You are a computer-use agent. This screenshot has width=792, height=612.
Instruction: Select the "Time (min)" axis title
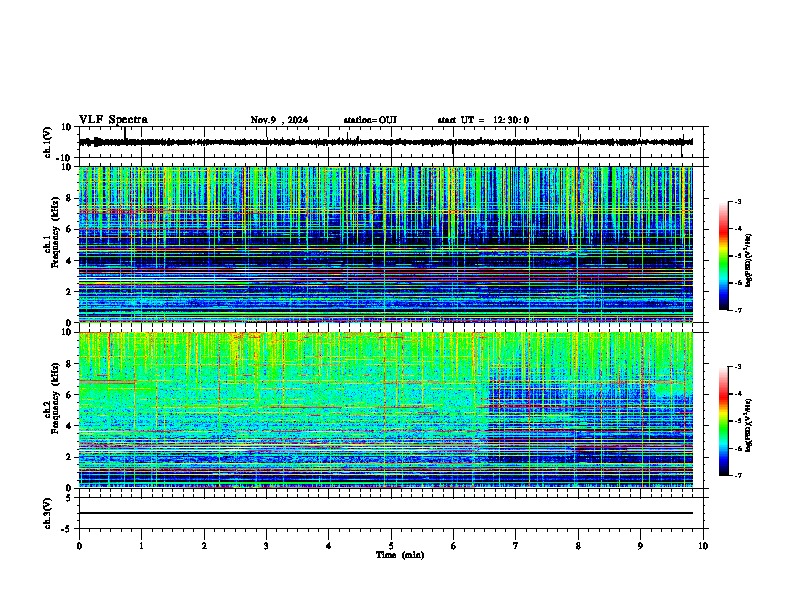400,555
